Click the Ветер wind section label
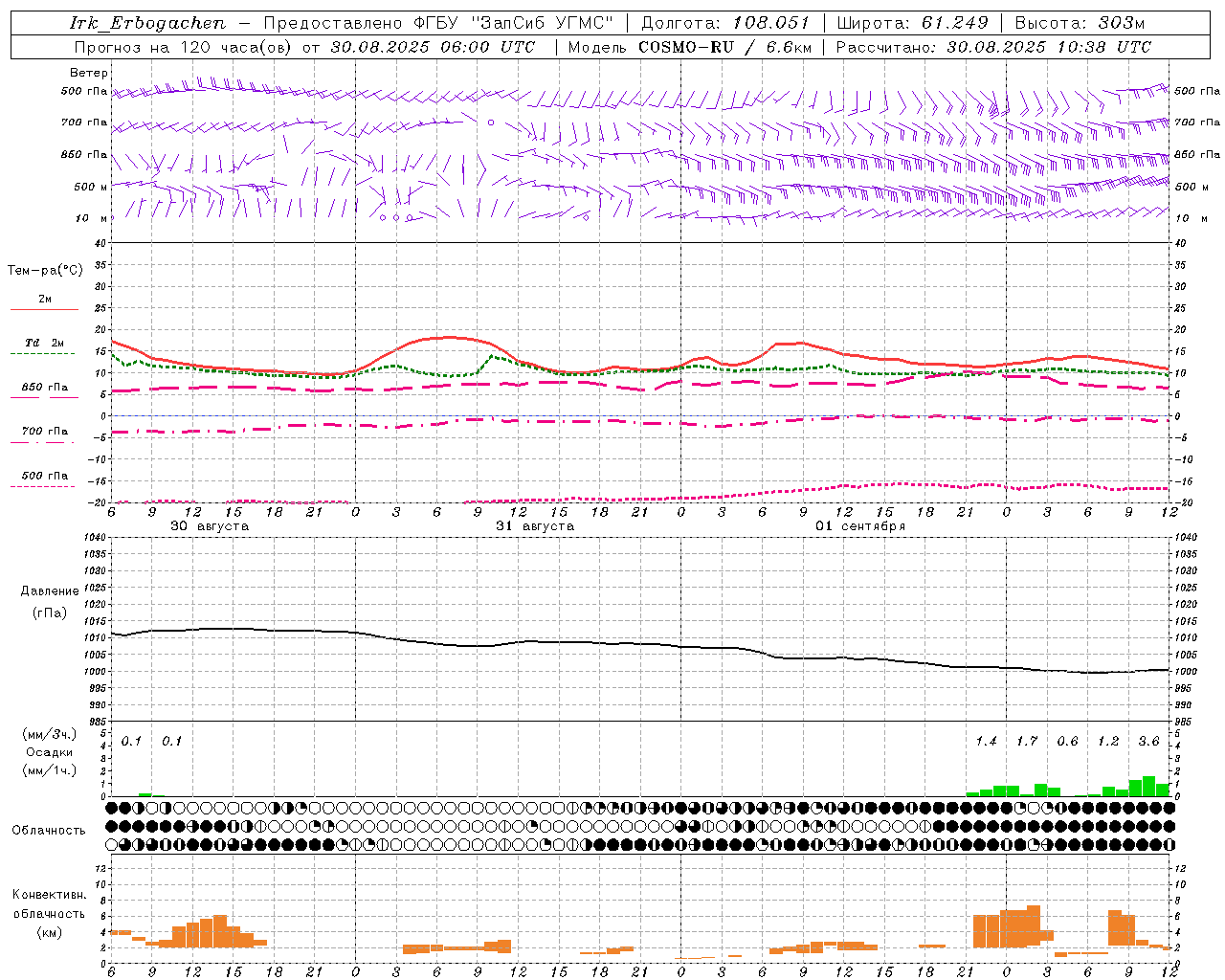 coord(89,73)
